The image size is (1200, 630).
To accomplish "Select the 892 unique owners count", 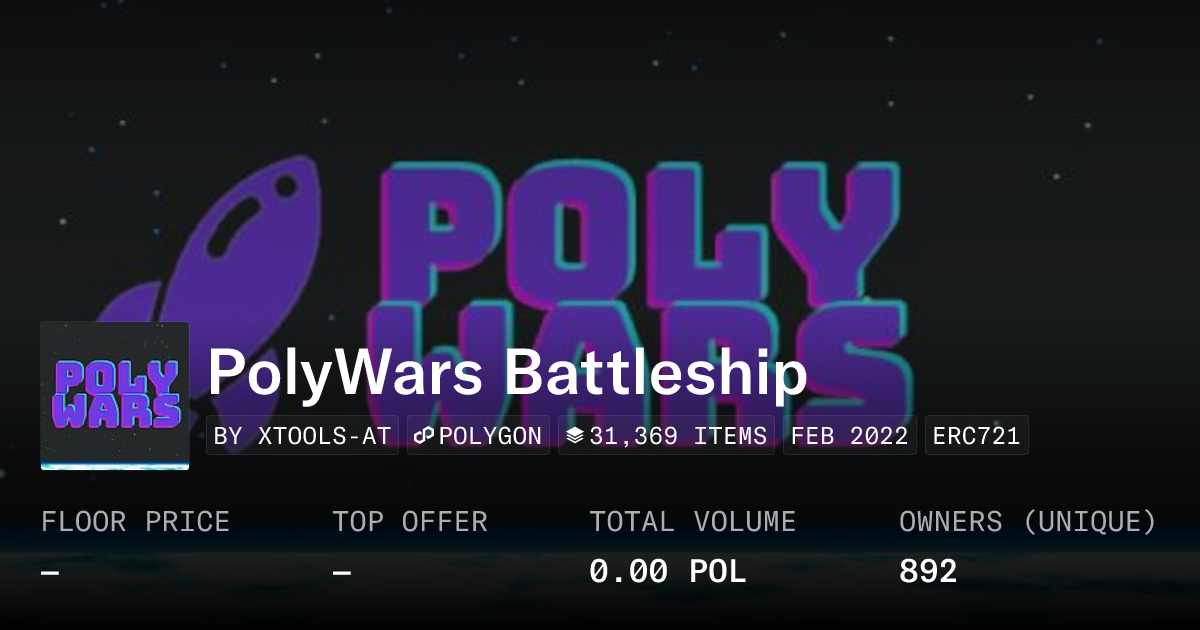I will click(928, 572).
